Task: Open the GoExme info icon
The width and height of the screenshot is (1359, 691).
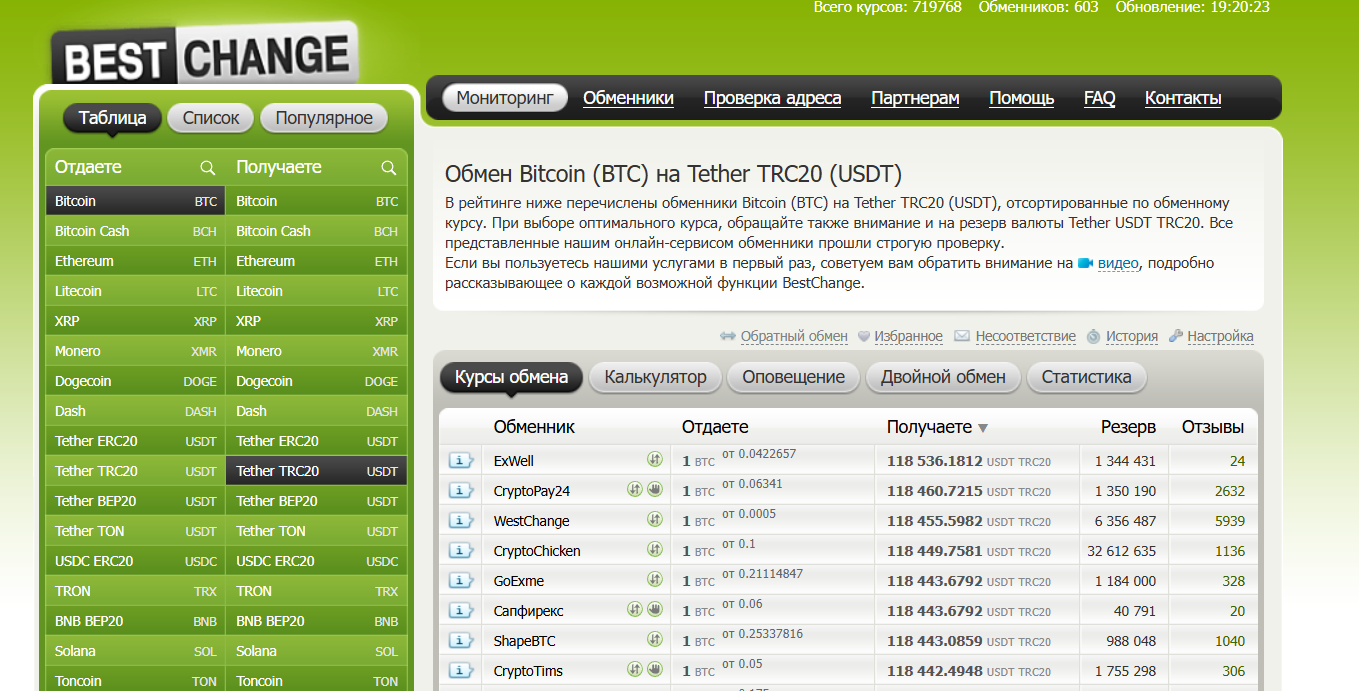Action: pos(460,581)
